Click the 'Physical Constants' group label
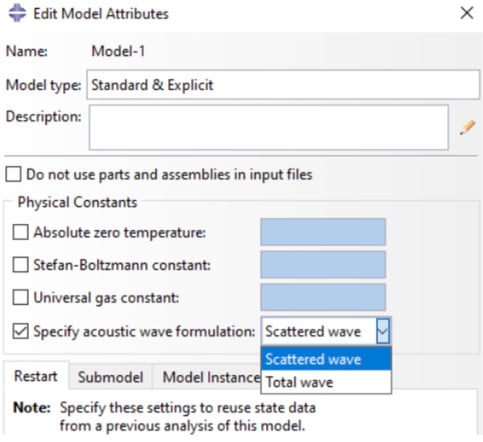Viewport: 483px width, 442px height. [77, 202]
